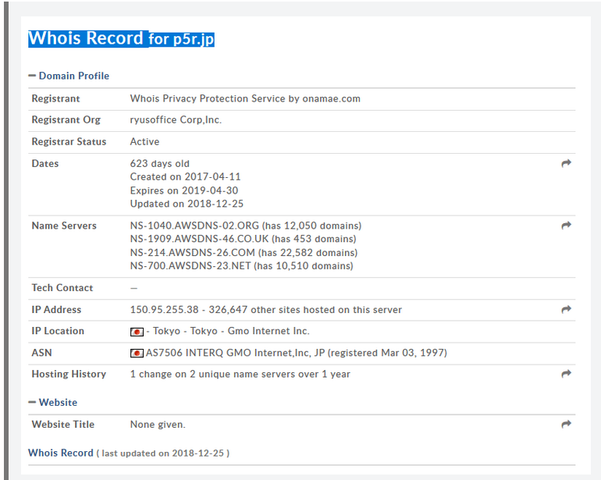Click IP address 150.95.255.38 text
This screenshot has height=480, width=601.
click(x=164, y=310)
